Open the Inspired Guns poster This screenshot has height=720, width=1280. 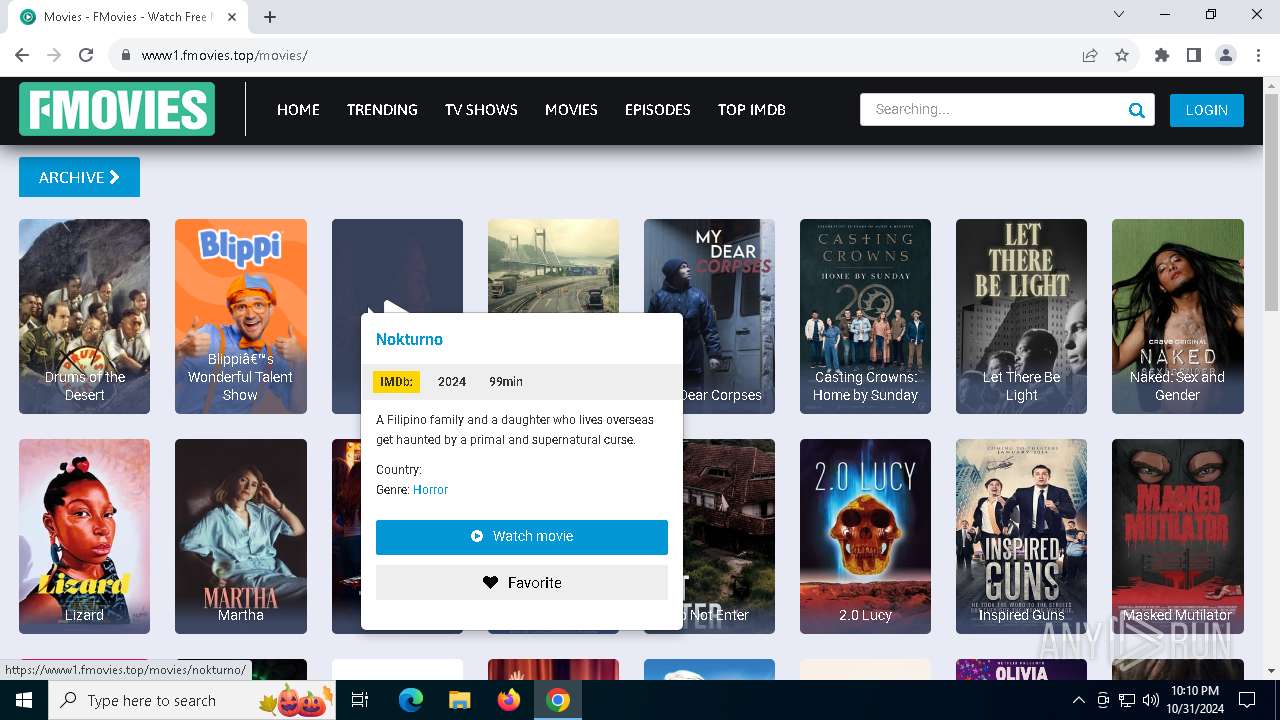coord(1021,536)
